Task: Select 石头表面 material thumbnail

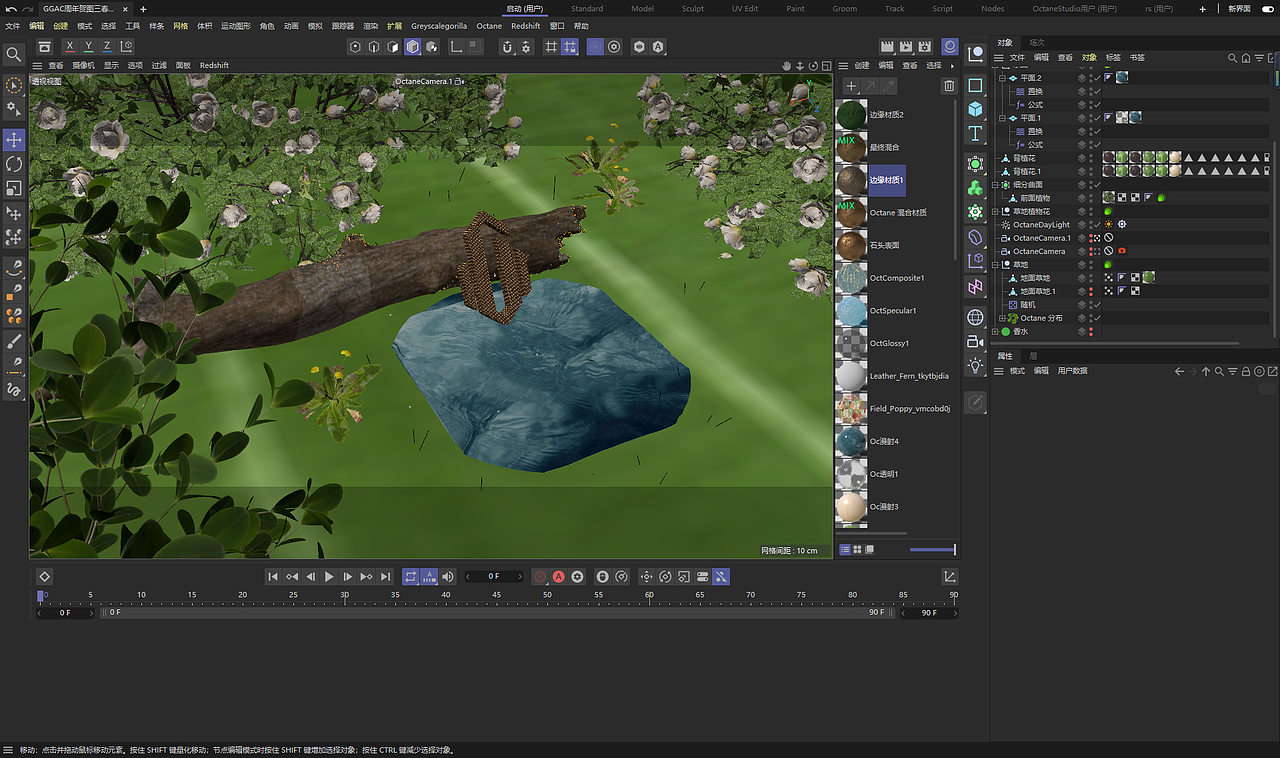Action: [x=852, y=245]
